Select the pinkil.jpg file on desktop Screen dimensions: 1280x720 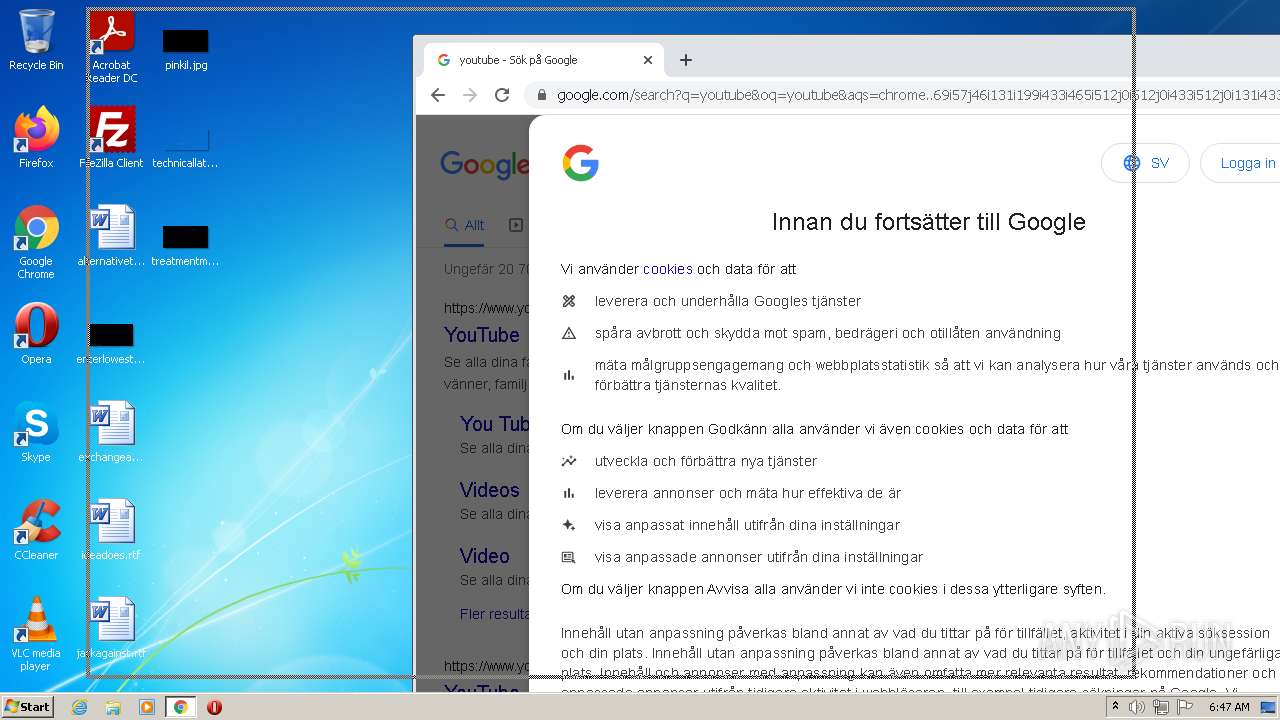point(186,47)
